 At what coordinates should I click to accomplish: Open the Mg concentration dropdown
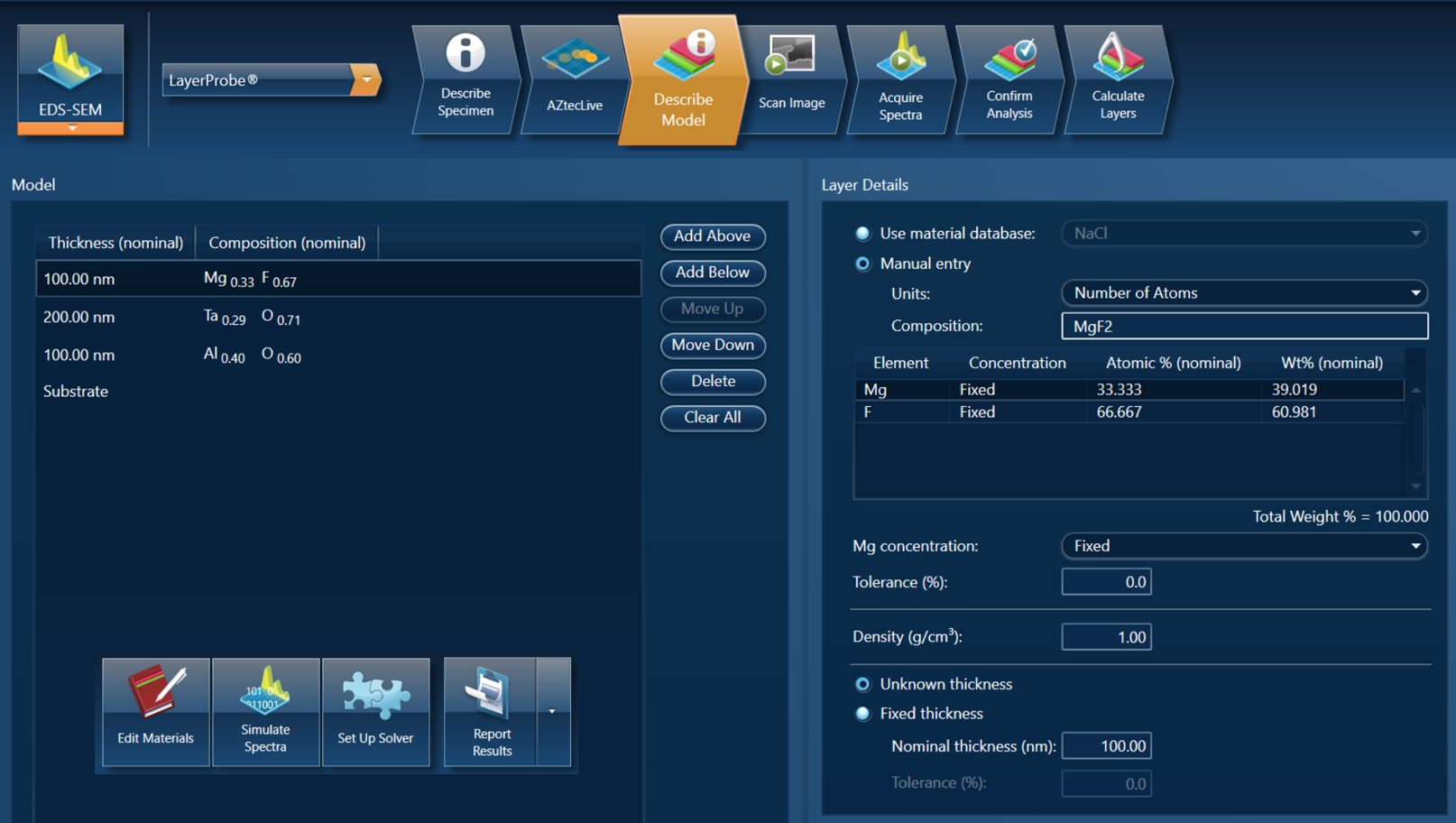(1244, 546)
